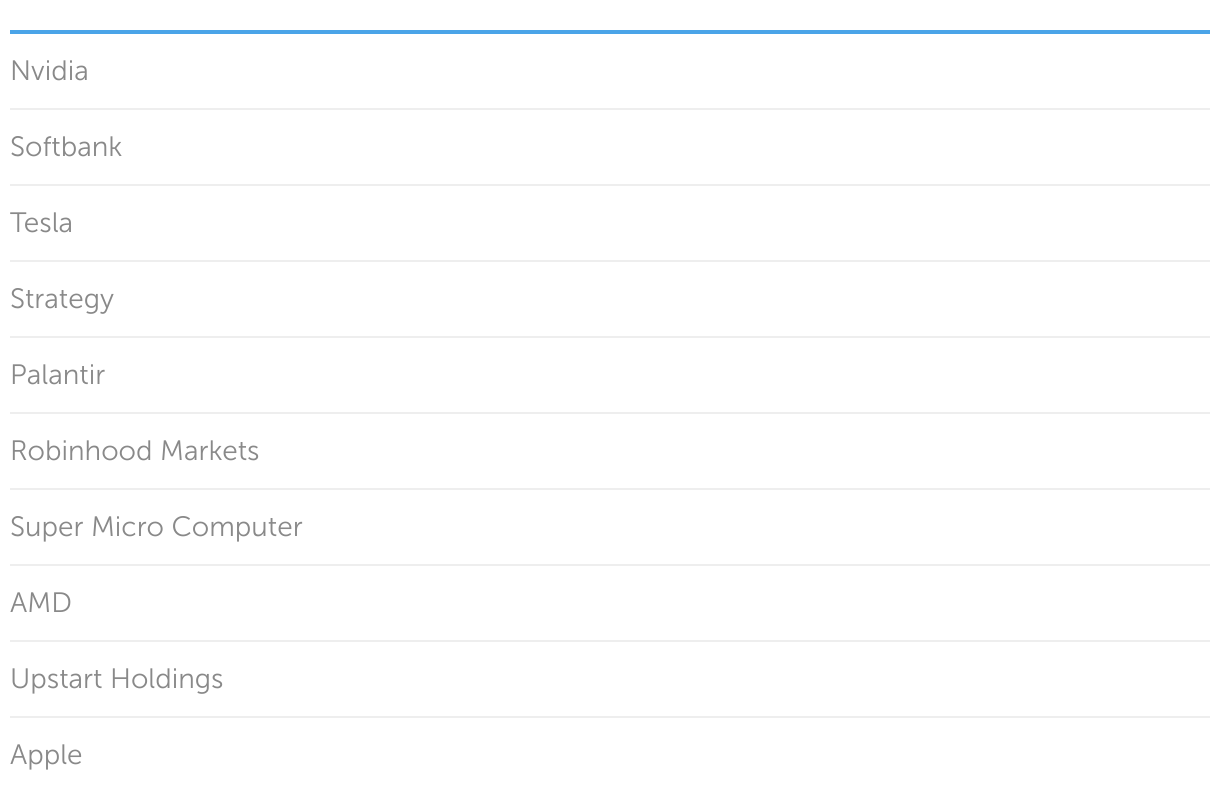Choose the Apple table row
Viewport: 1220px width, 802px height.
click(610, 755)
